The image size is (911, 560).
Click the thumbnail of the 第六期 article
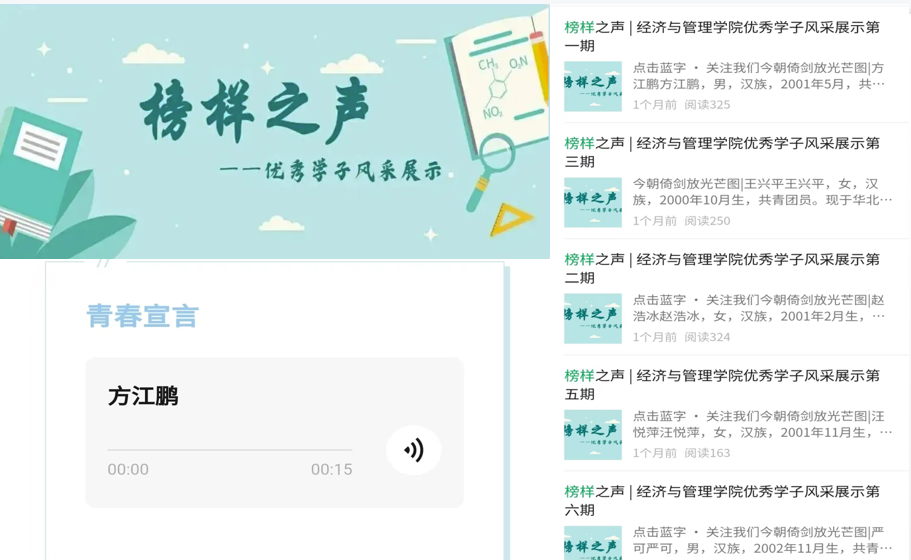pos(593,543)
